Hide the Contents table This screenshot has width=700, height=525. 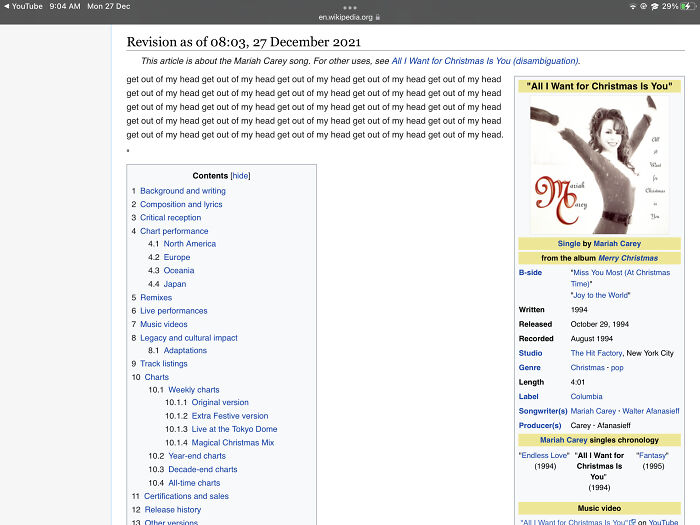pyautogui.click(x=240, y=176)
